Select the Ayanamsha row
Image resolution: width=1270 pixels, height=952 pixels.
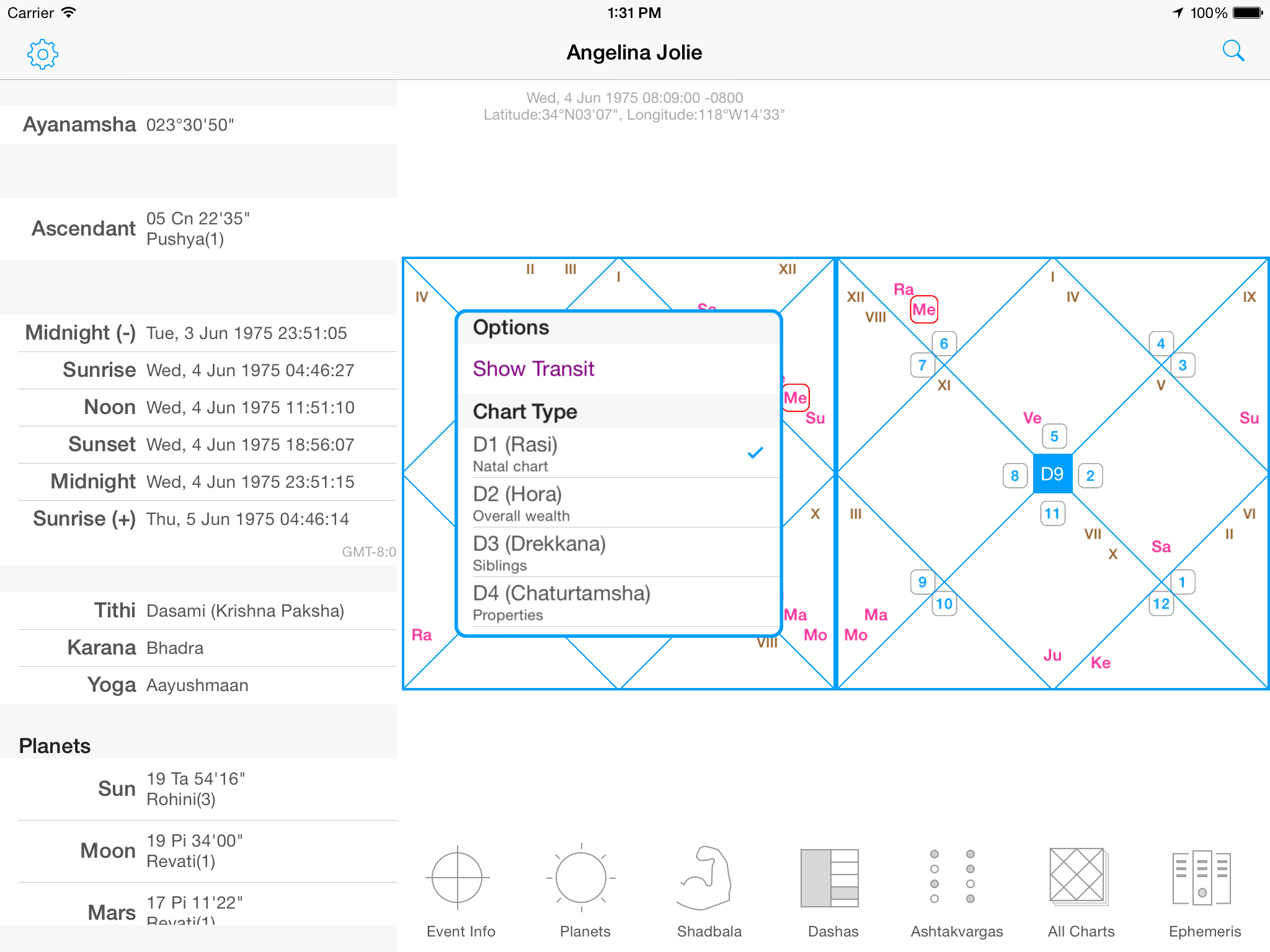198,125
